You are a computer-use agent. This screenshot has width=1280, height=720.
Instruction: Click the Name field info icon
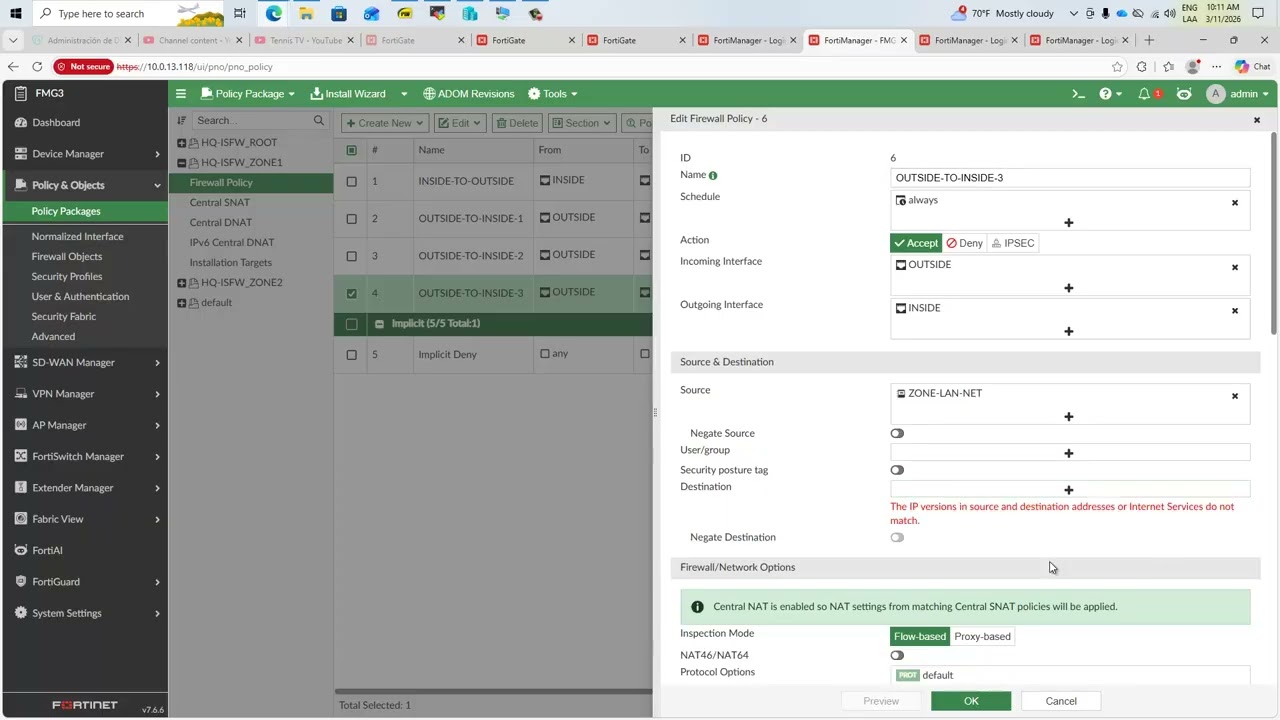coord(713,175)
